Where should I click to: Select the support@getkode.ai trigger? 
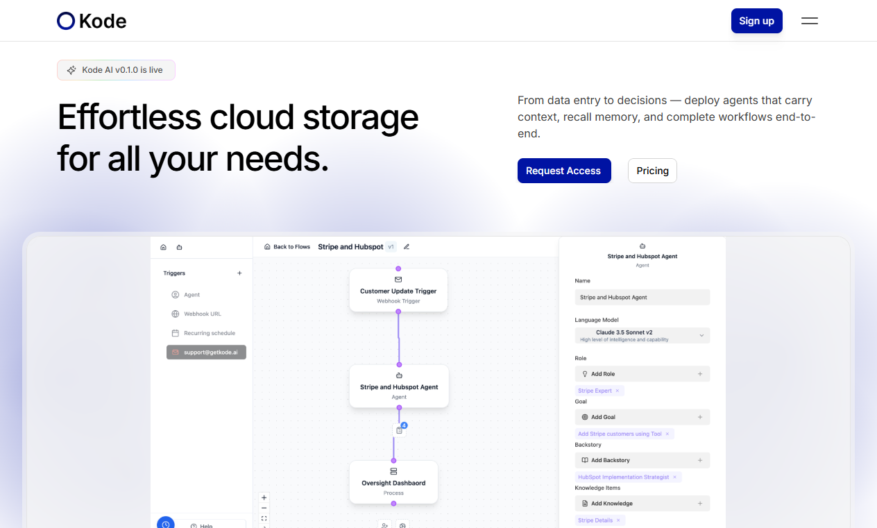206,352
